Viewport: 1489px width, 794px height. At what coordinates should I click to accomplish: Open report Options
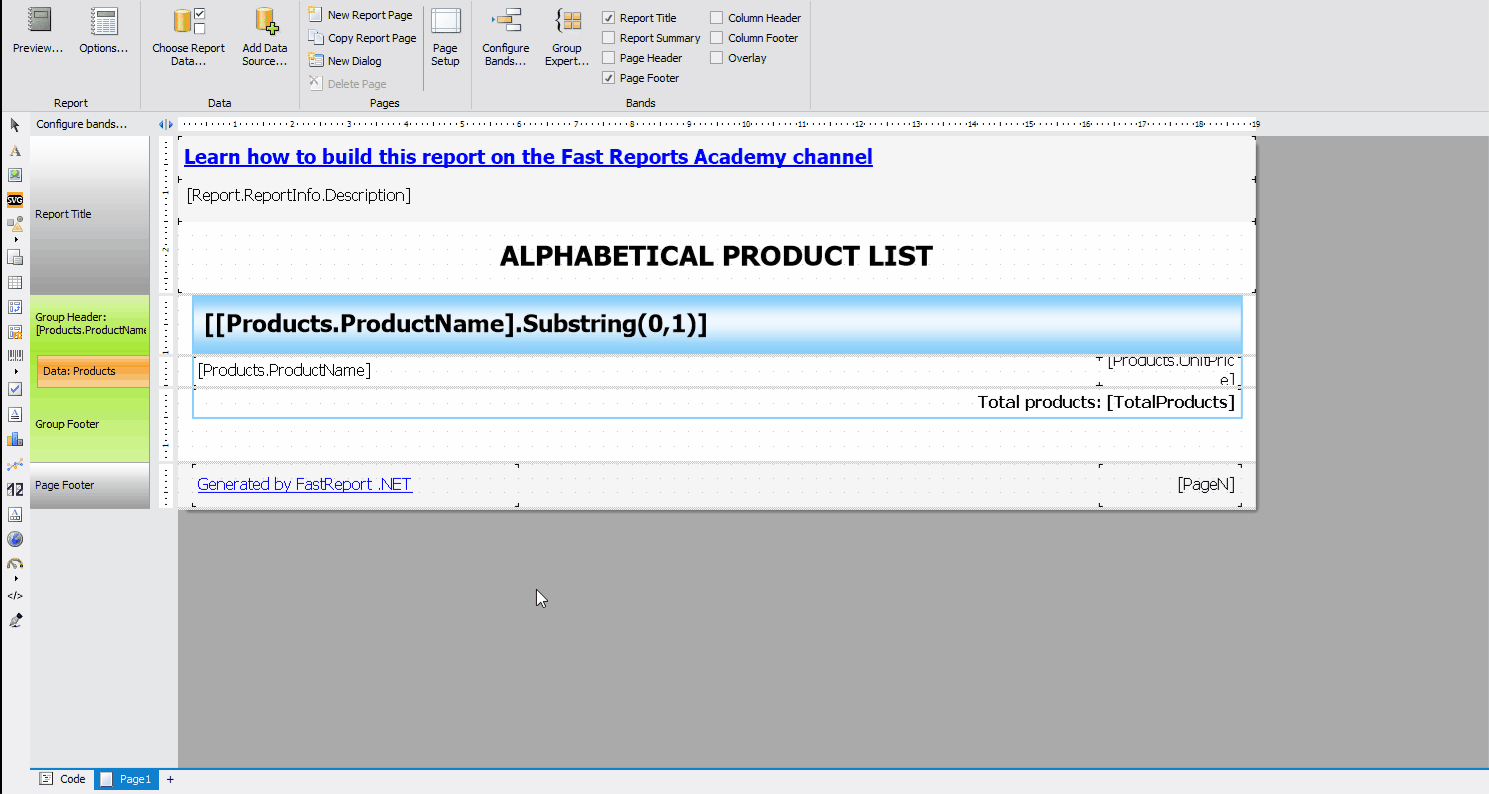point(104,31)
